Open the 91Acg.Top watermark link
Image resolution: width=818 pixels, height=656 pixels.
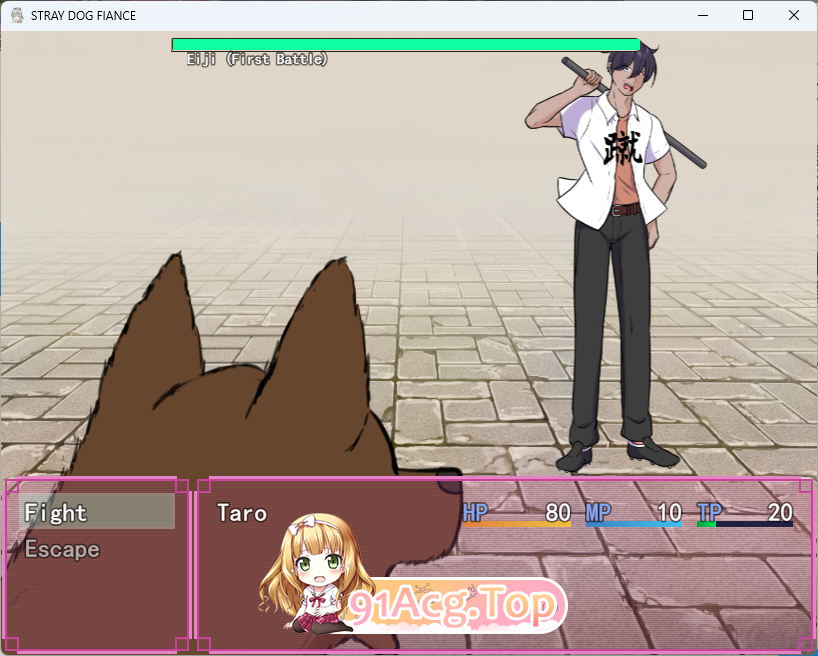[x=455, y=605]
